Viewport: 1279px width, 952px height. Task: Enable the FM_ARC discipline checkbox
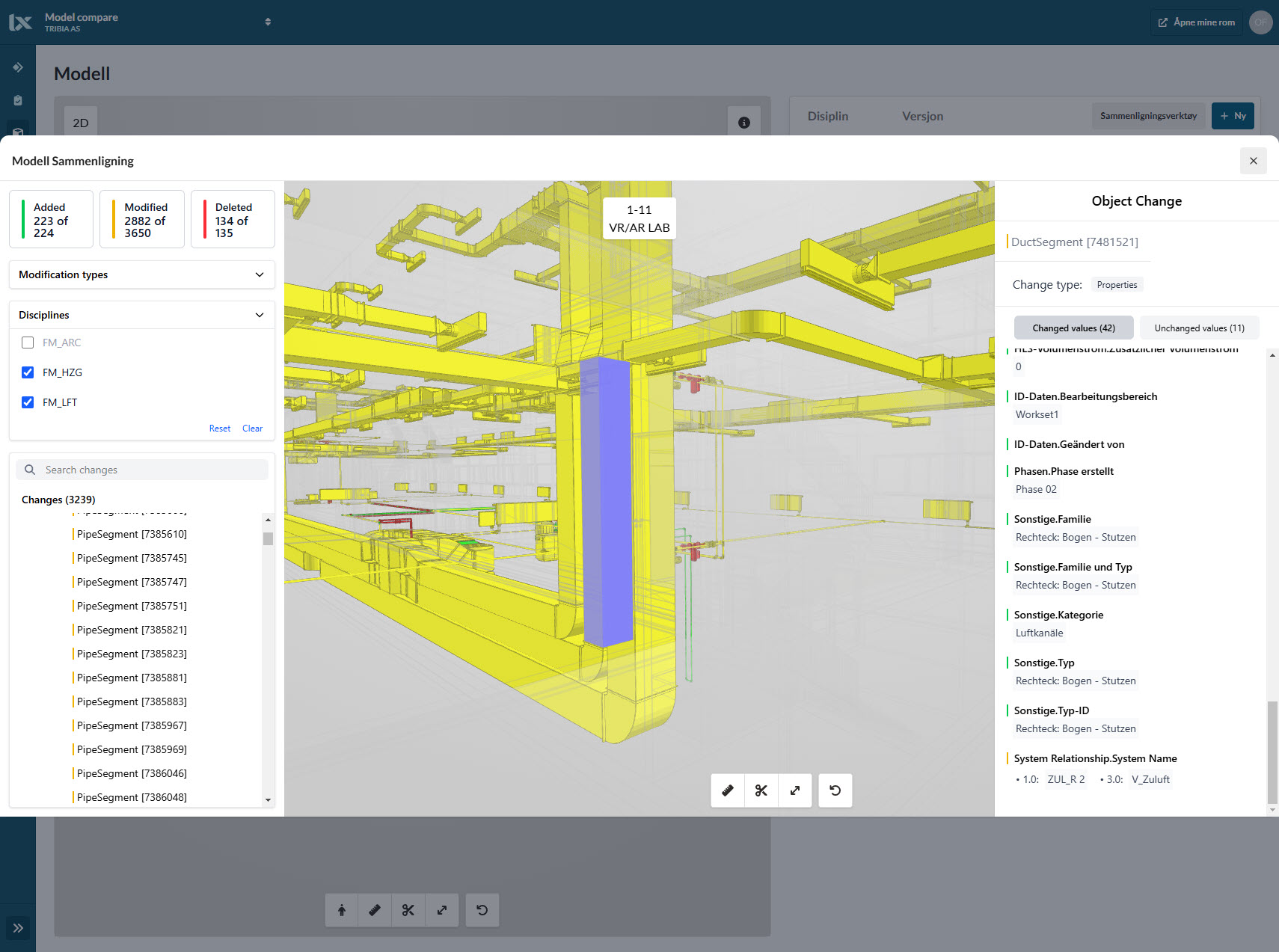[x=28, y=343]
